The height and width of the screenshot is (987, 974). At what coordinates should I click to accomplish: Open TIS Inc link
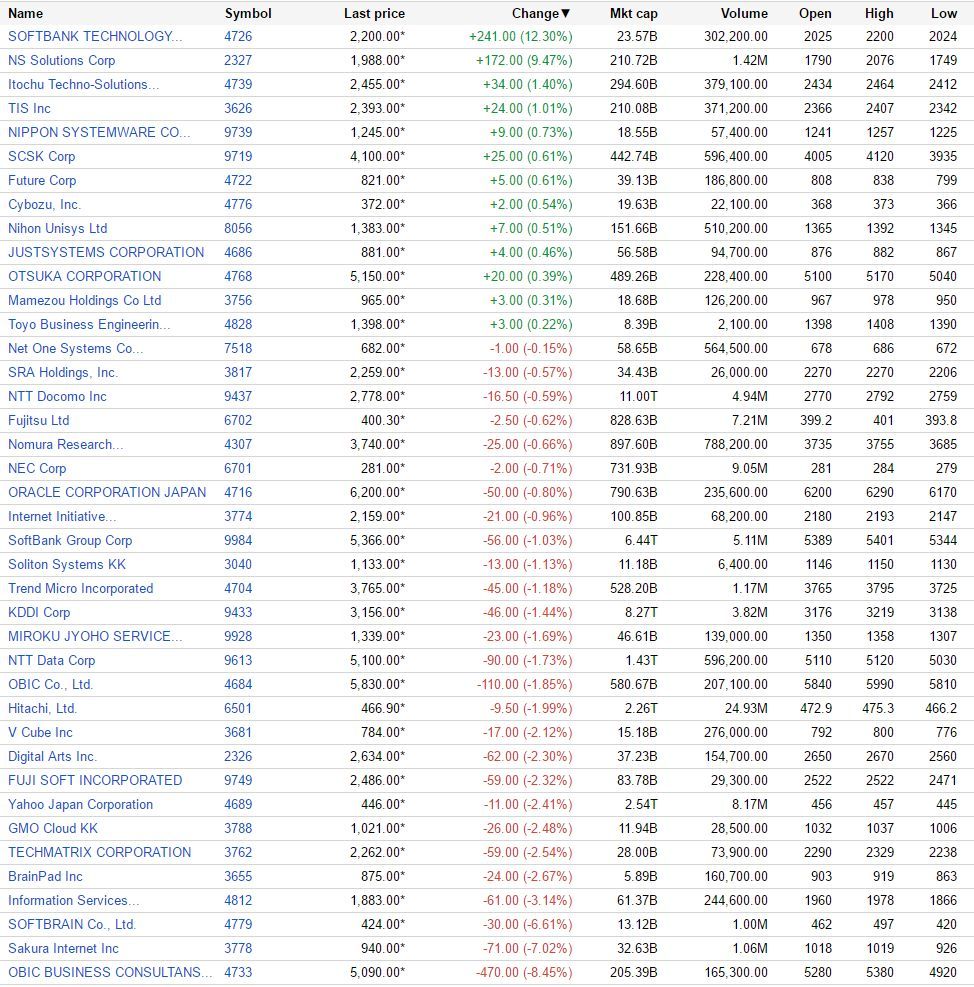click(x=29, y=108)
